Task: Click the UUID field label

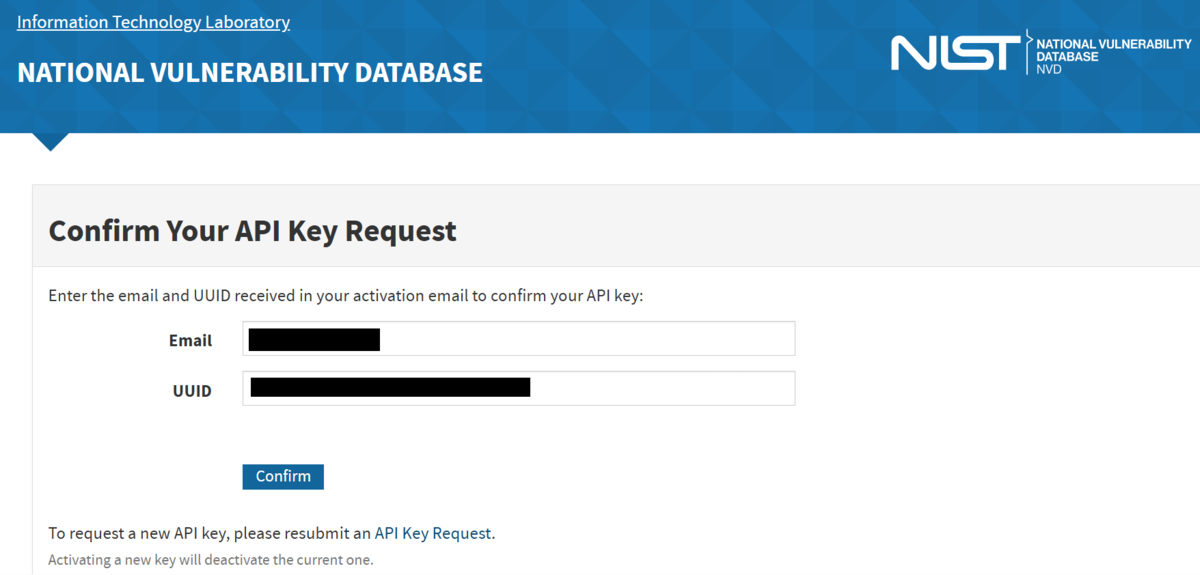Action: pos(192,391)
